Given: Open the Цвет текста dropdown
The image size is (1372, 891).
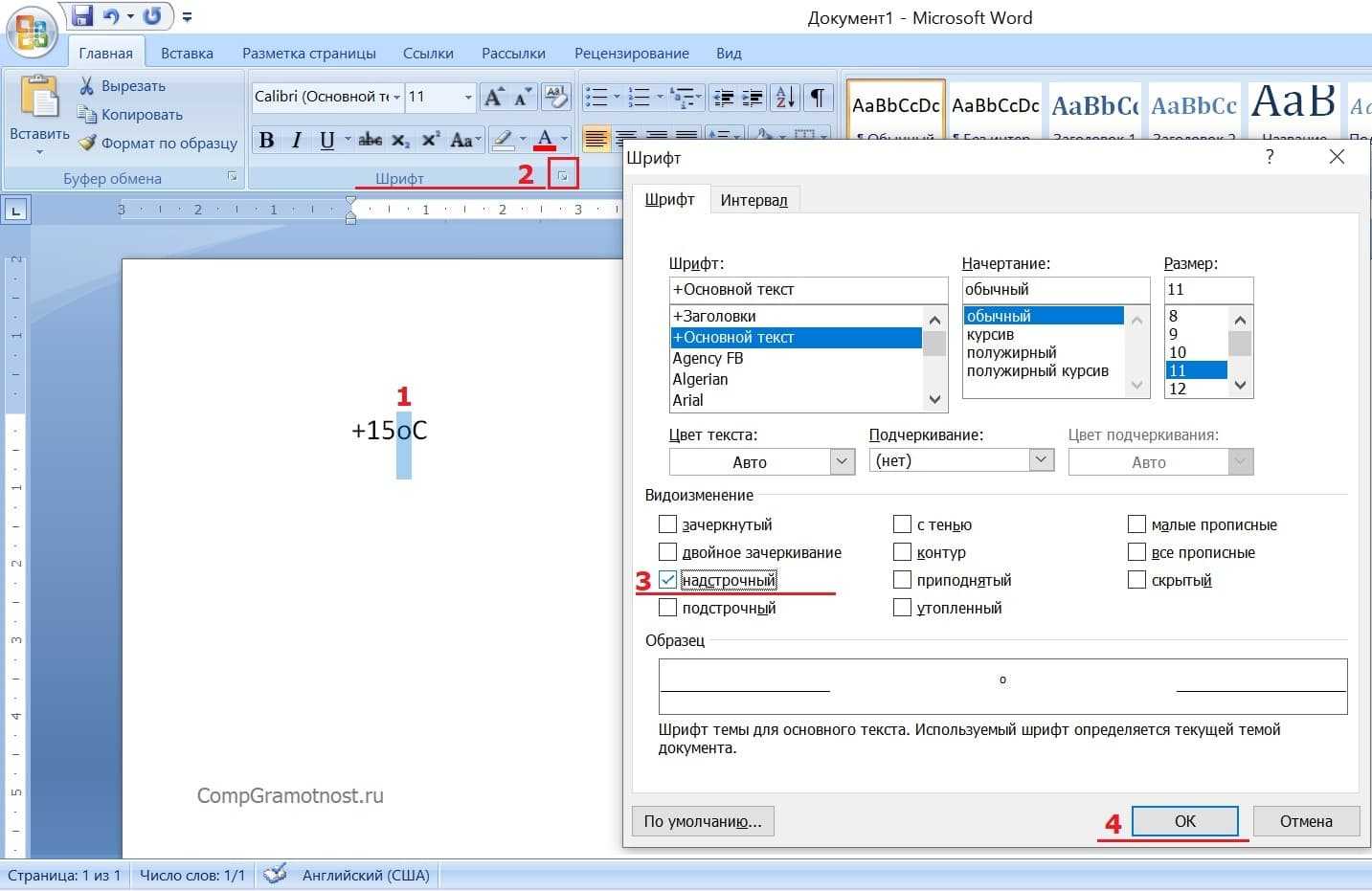Looking at the screenshot, I should coord(842,461).
